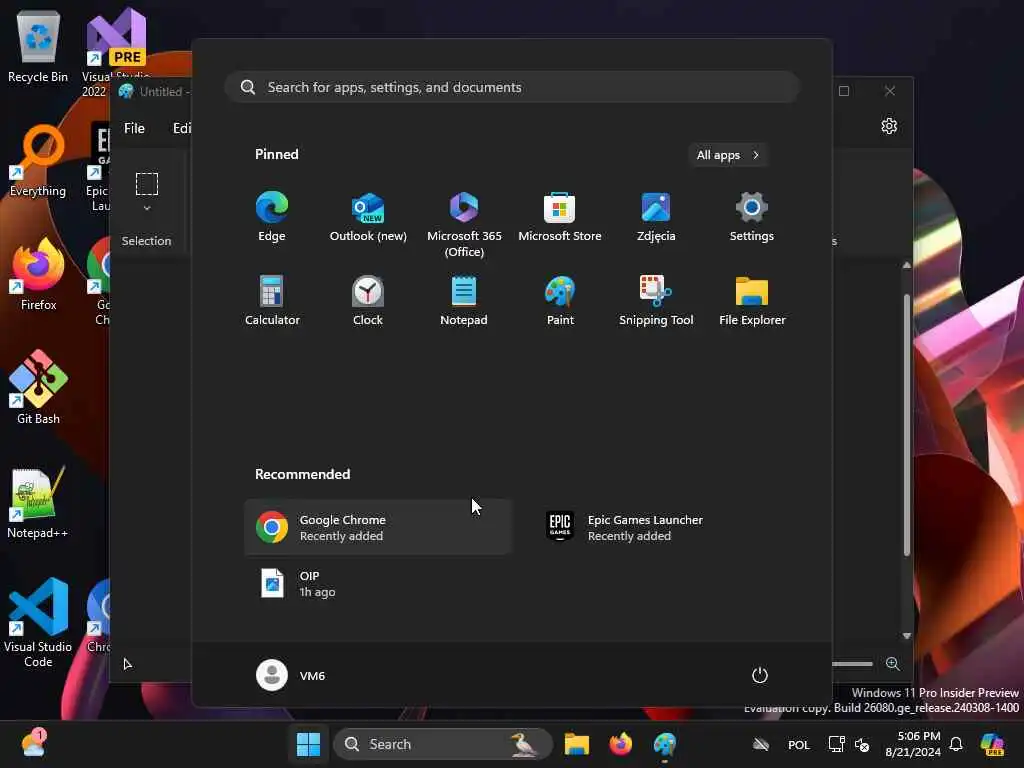This screenshot has height=768, width=1024.
Task: Select the Recycle Bin desktop icon
Action: click(x=38, y=47)
